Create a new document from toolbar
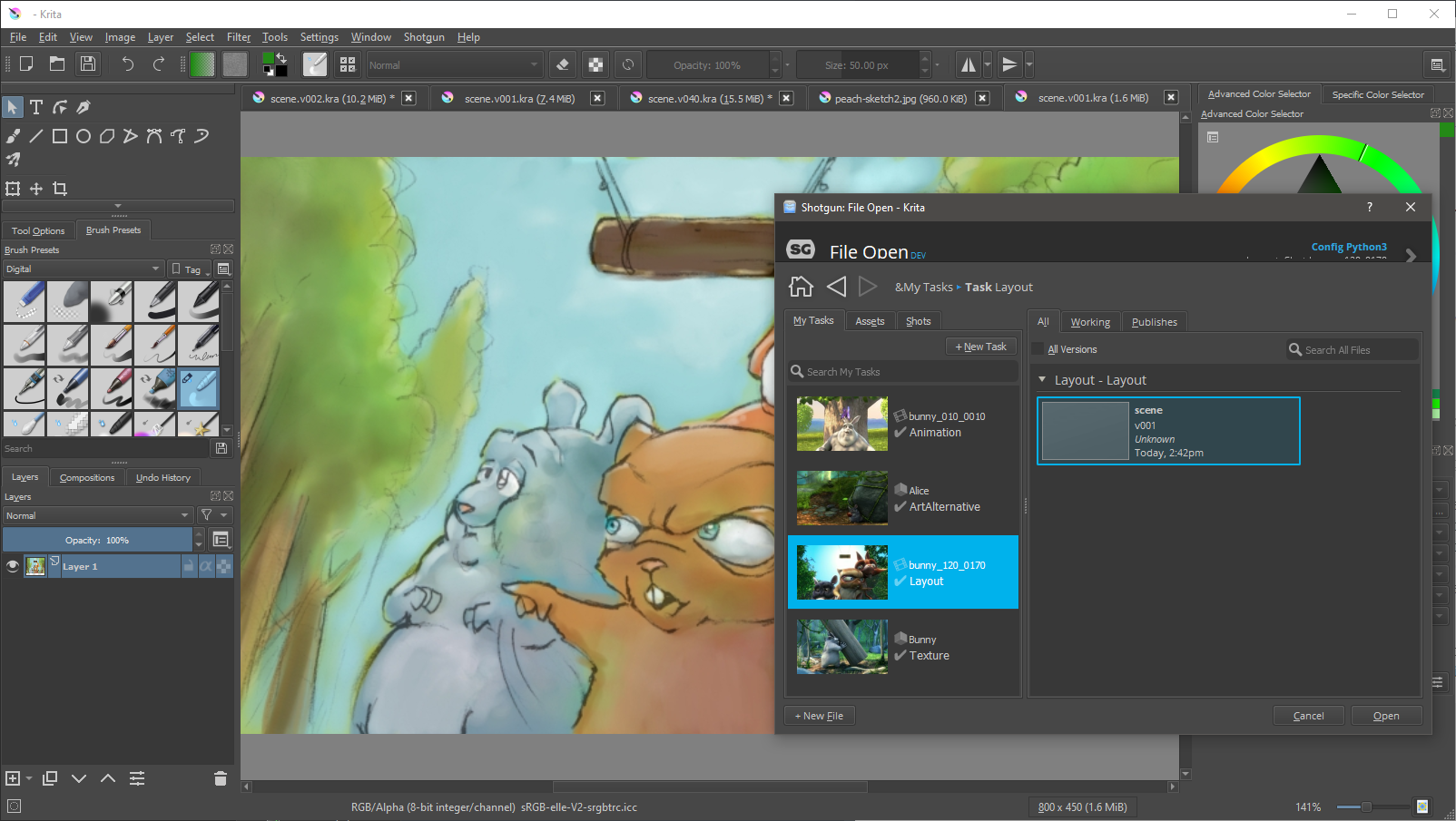Screen dimensions: 1456x821 [x=26, y=64]
